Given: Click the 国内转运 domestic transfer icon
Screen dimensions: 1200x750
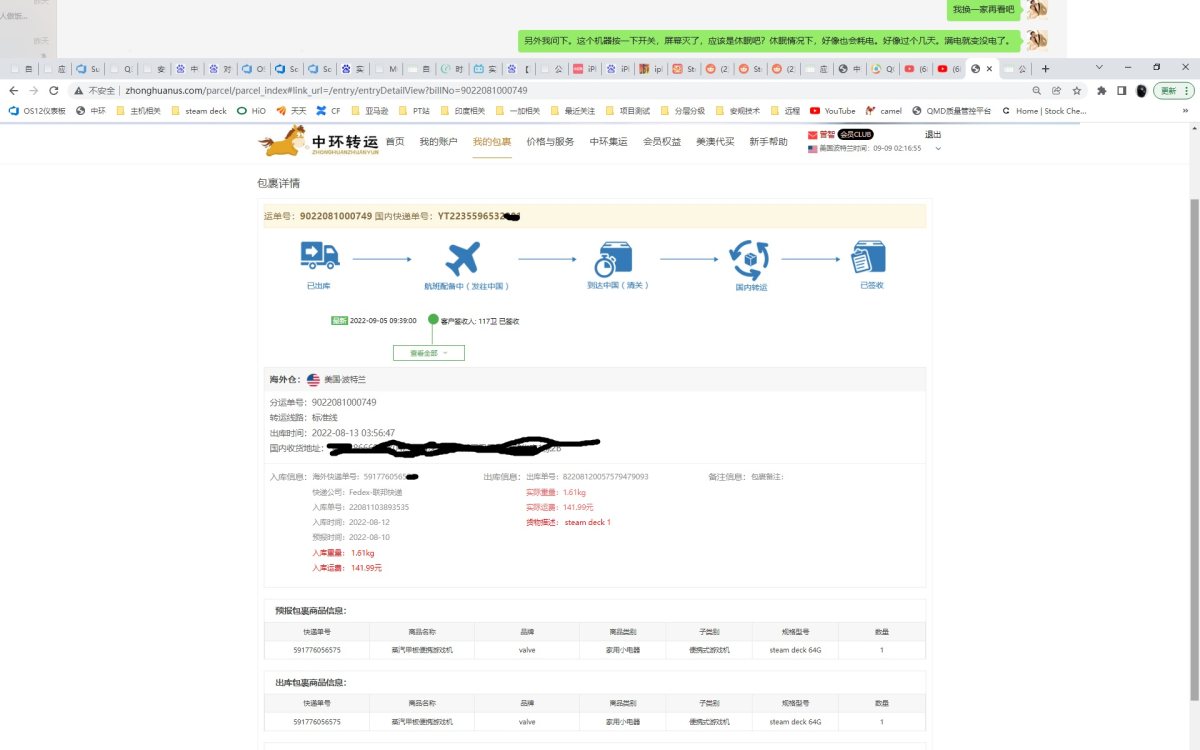Looking at the screenshot, I should coord(750,259).
